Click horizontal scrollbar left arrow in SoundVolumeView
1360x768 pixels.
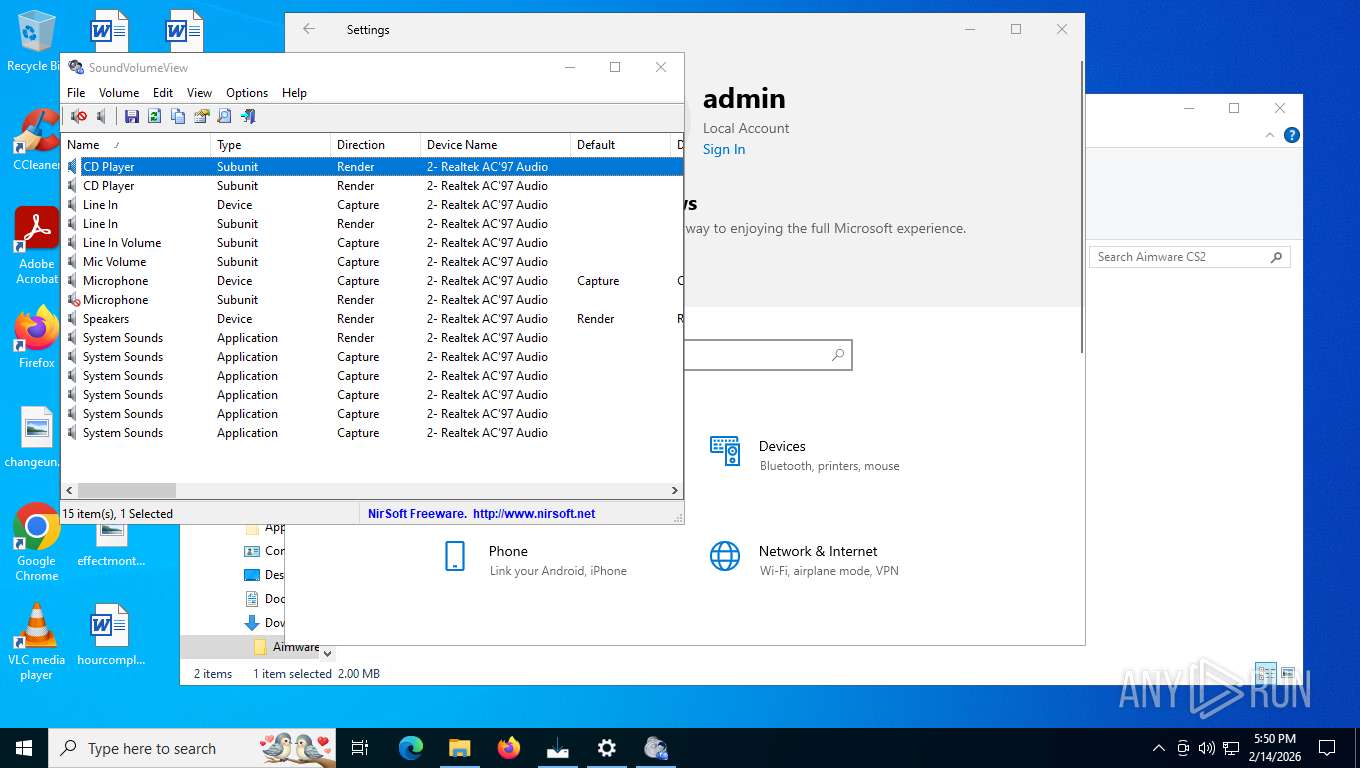point(69,491)
